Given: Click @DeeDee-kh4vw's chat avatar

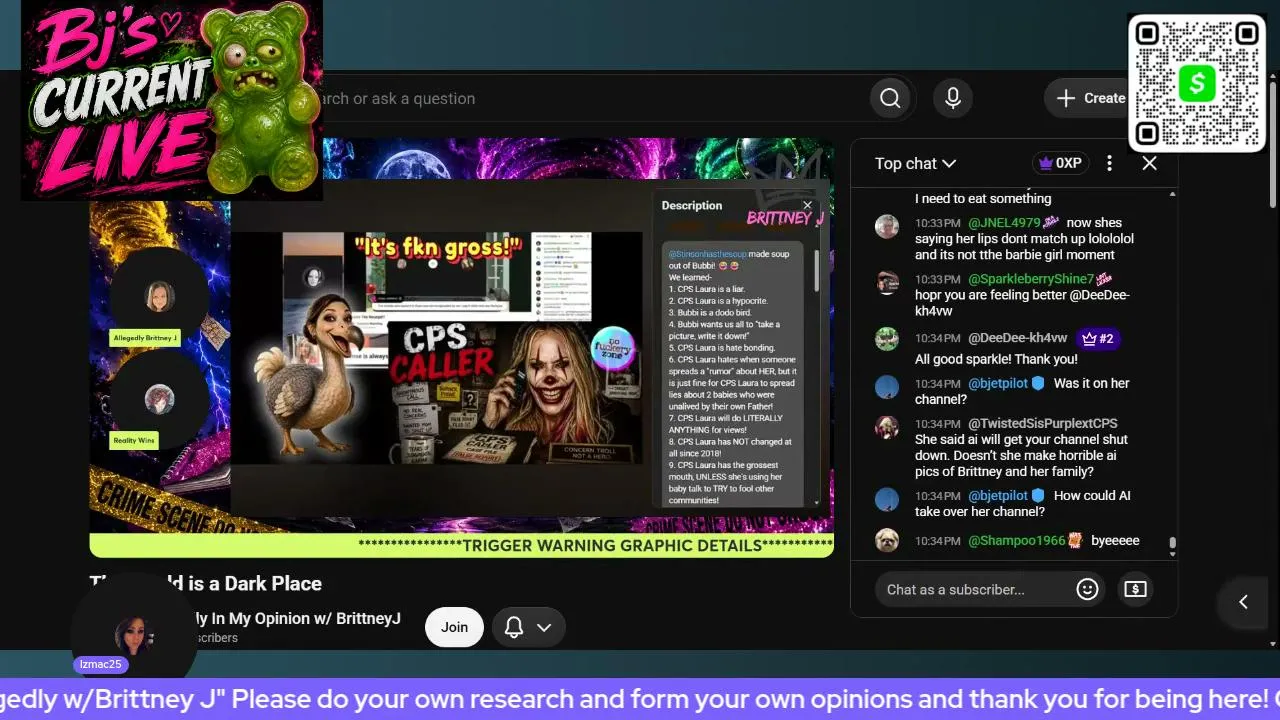Looking at the screenshot, I should [887, 338].
